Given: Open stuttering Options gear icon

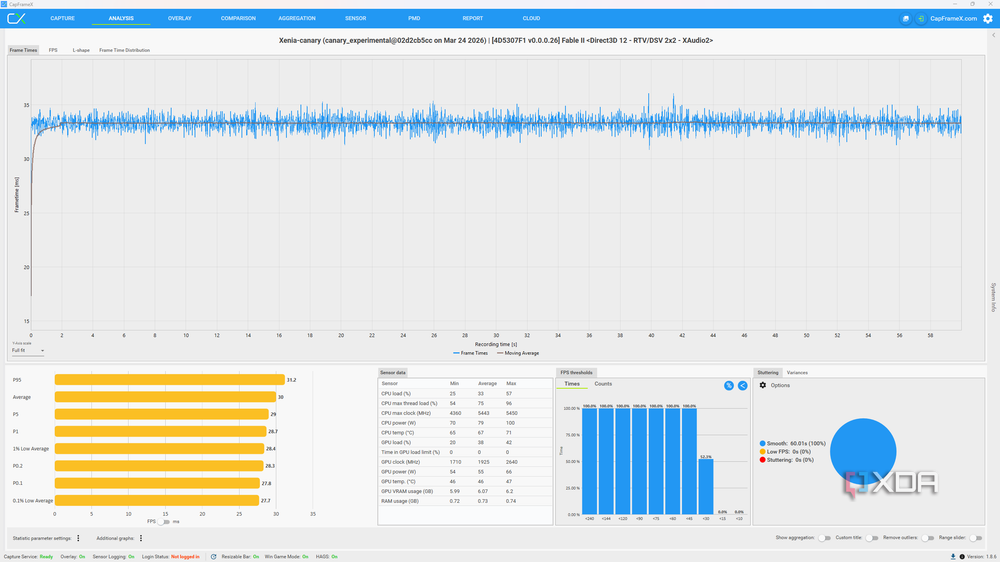Looking at the screenshot, I should (763, 385).
